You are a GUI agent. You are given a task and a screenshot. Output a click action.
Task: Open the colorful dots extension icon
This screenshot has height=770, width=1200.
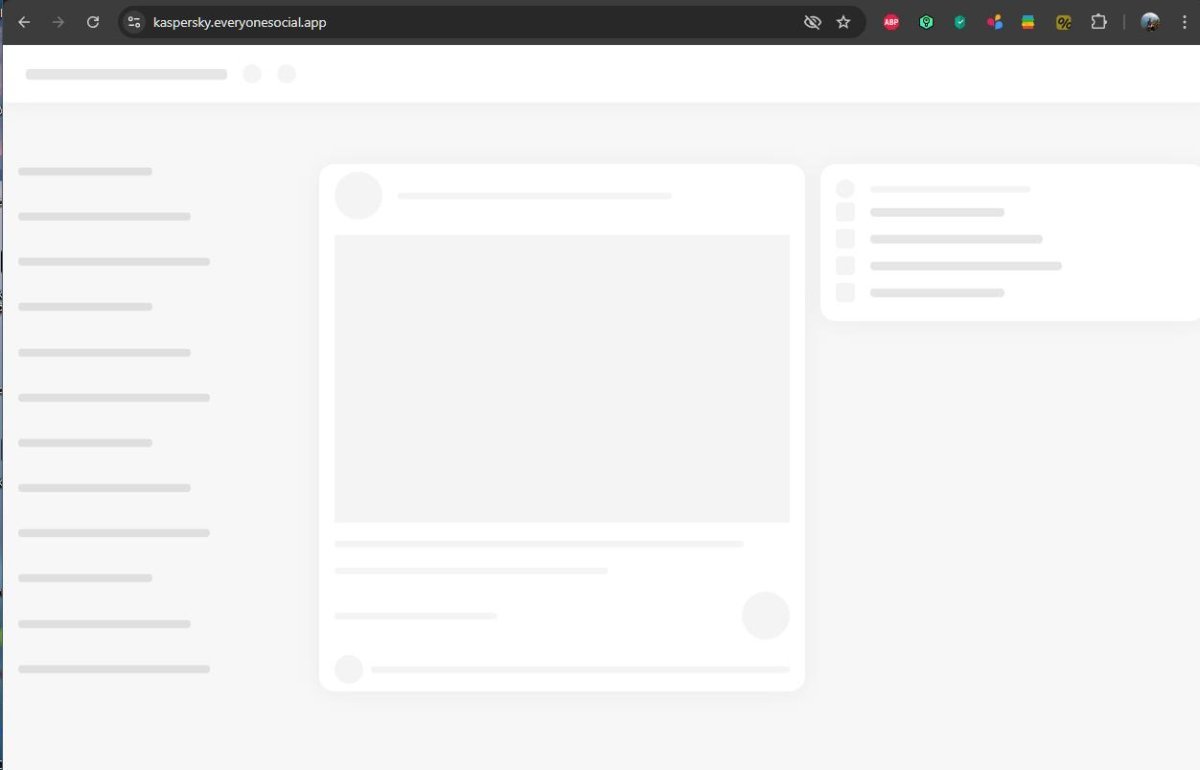(994, 22)
